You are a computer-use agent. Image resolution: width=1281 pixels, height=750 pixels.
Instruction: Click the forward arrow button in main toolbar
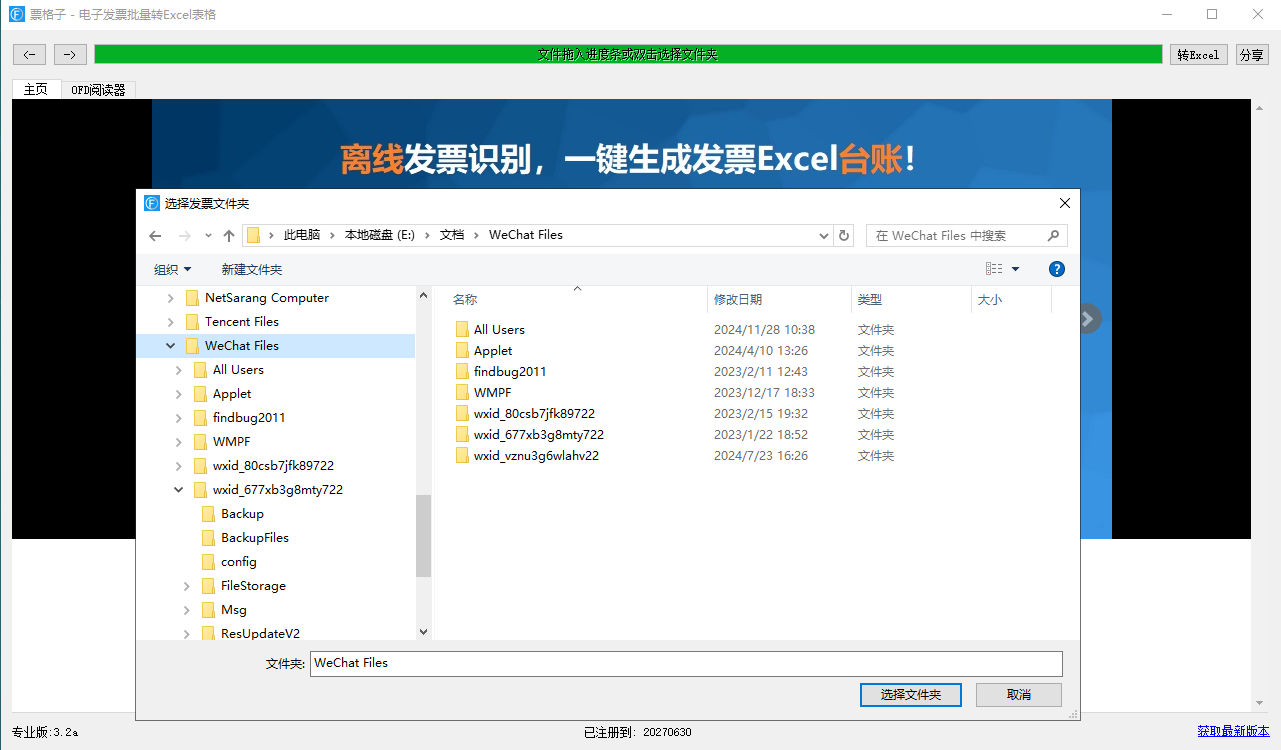pos(70,54)
